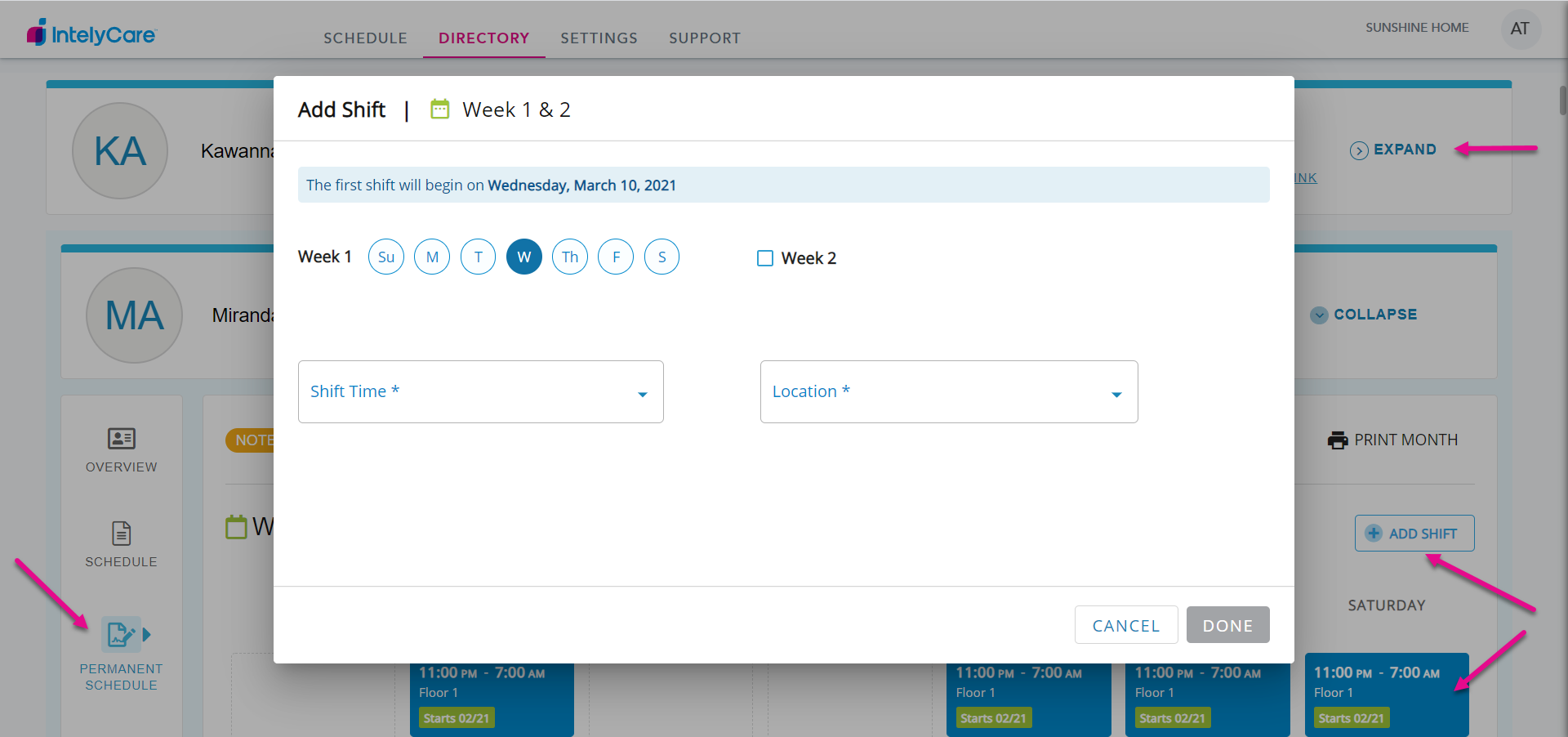Click the calendar icon beside Week 1 & 2
Image resolution: width=1568 pixels, height=737 pixels.
coord(440,109)
